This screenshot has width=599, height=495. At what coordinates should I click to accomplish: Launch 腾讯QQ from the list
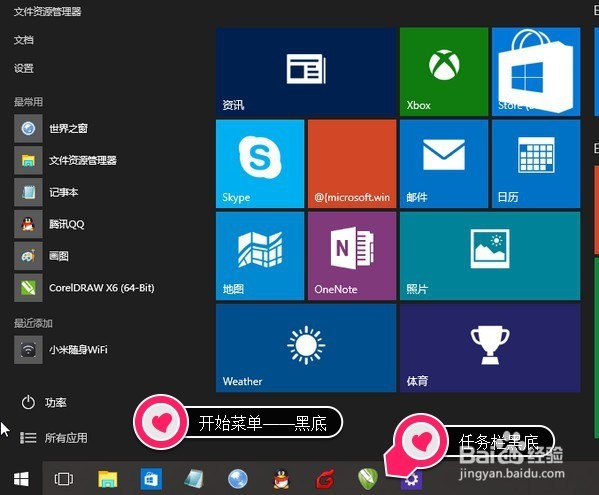click(49, 224)
